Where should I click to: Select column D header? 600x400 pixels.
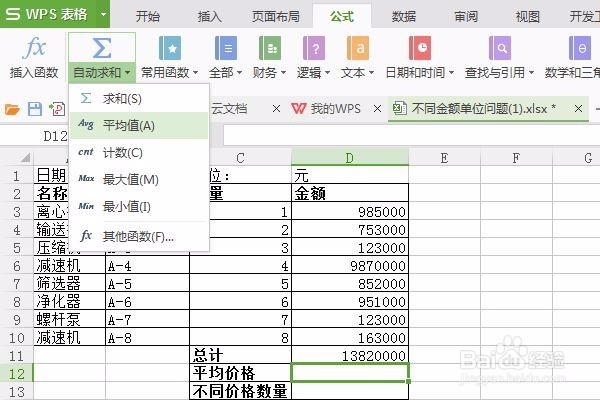click(x=350, y=158)
